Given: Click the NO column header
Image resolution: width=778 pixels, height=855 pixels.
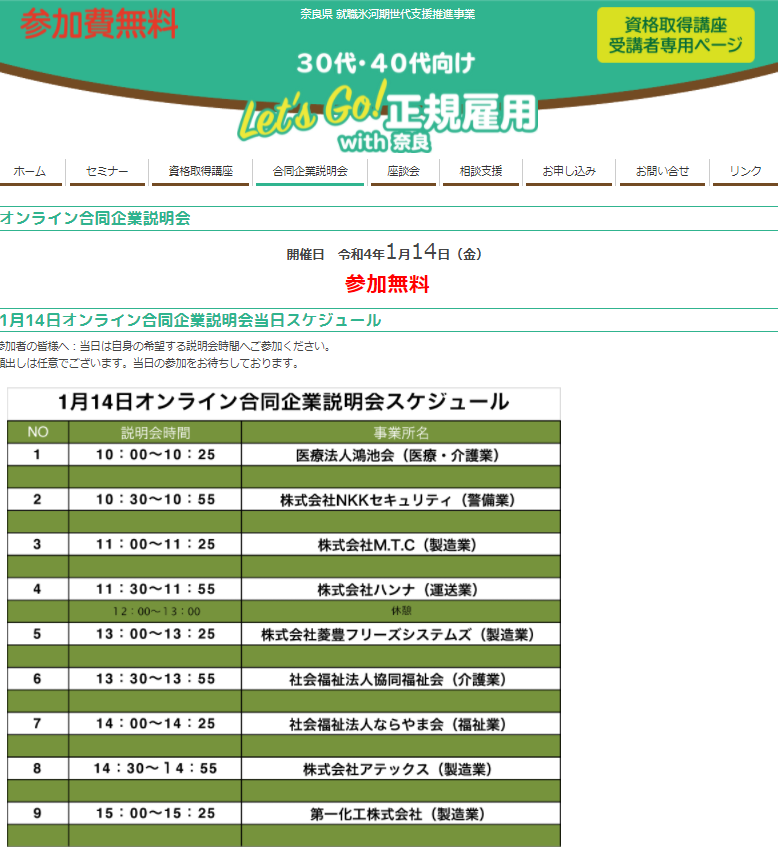Looking at the screenshot, I should pyautogui.click(x=38, y=432).
